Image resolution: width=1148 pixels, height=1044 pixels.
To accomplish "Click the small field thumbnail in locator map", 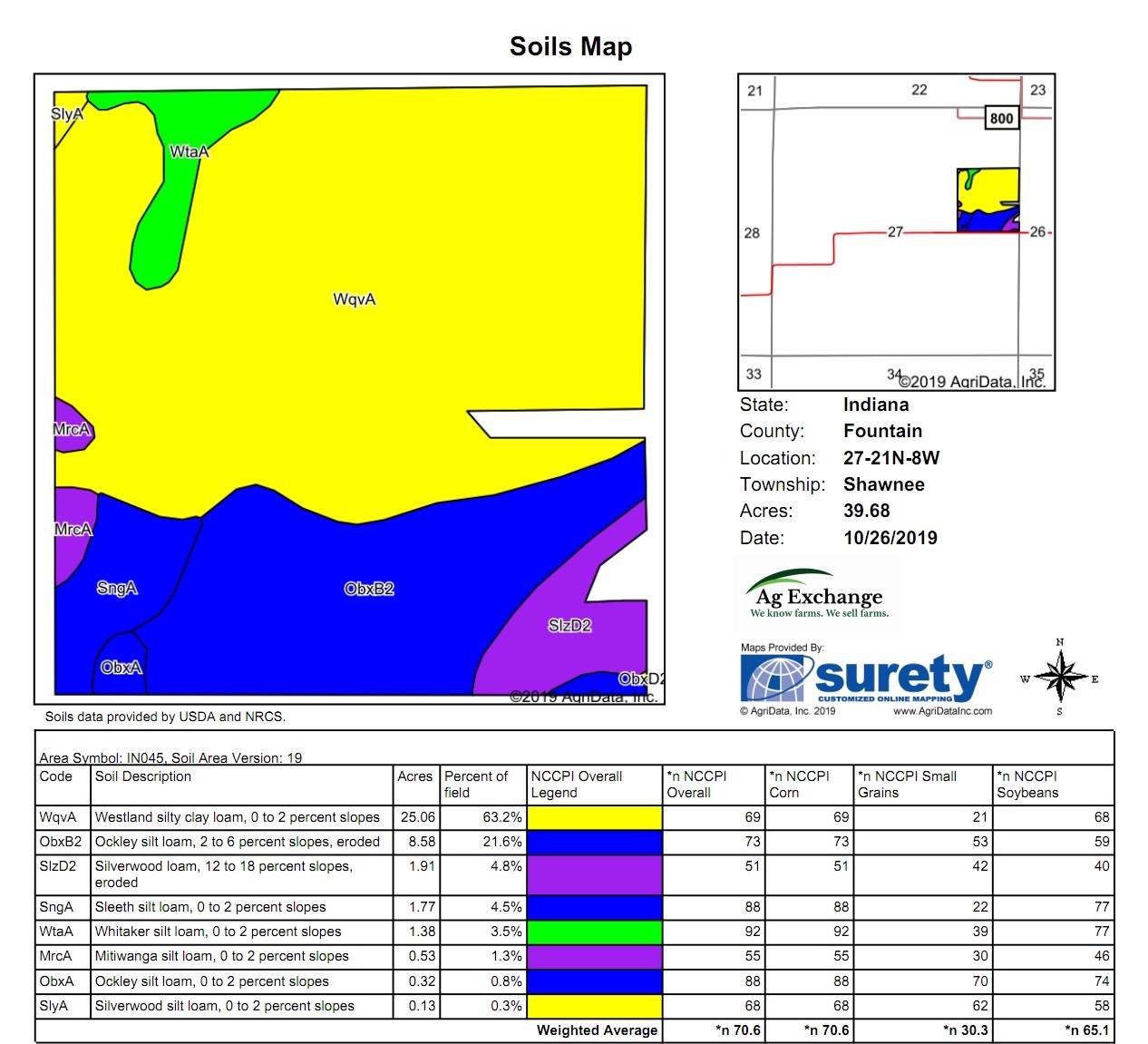I will click(x=987, y=200).
